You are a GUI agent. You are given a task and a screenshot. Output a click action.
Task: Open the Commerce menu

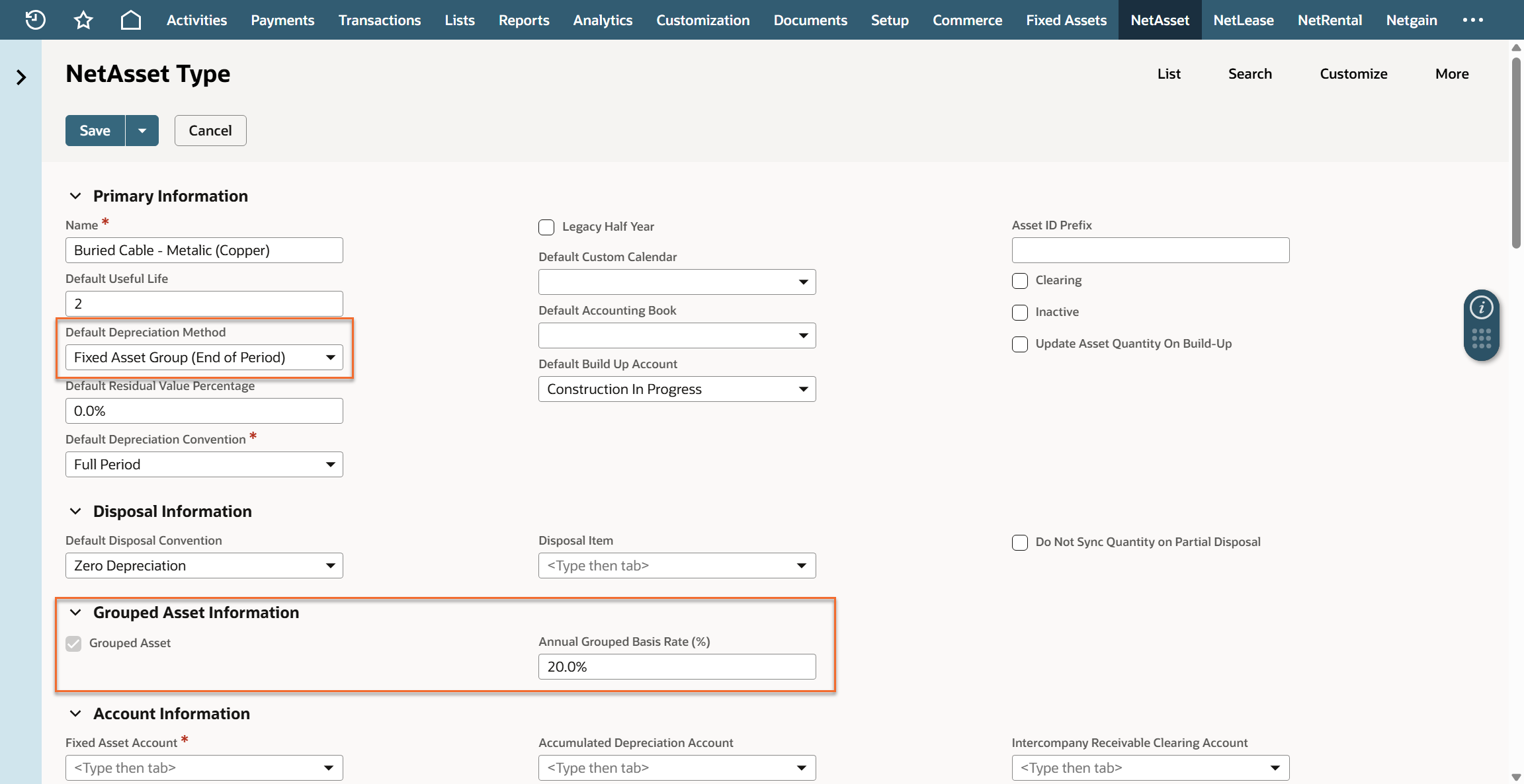967,20
